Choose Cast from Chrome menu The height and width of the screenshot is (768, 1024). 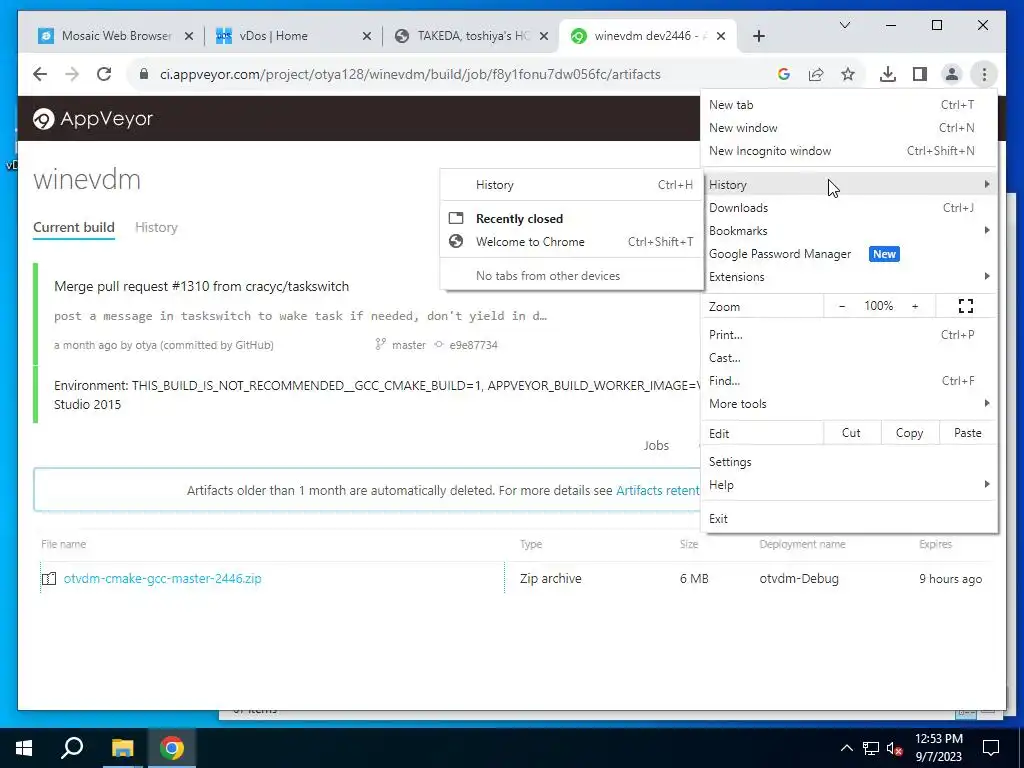pyautogui.click(x=848, y=358)
